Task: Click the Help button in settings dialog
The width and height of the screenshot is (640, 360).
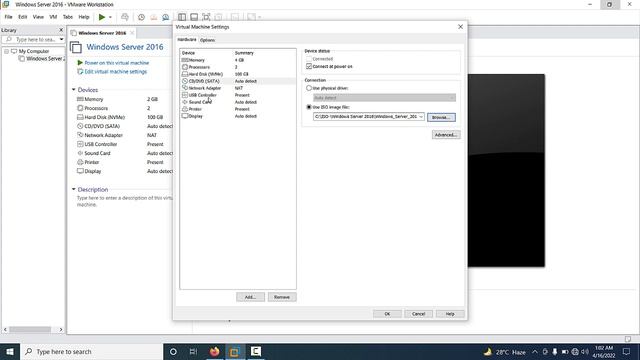Action: tap(450, 314)
